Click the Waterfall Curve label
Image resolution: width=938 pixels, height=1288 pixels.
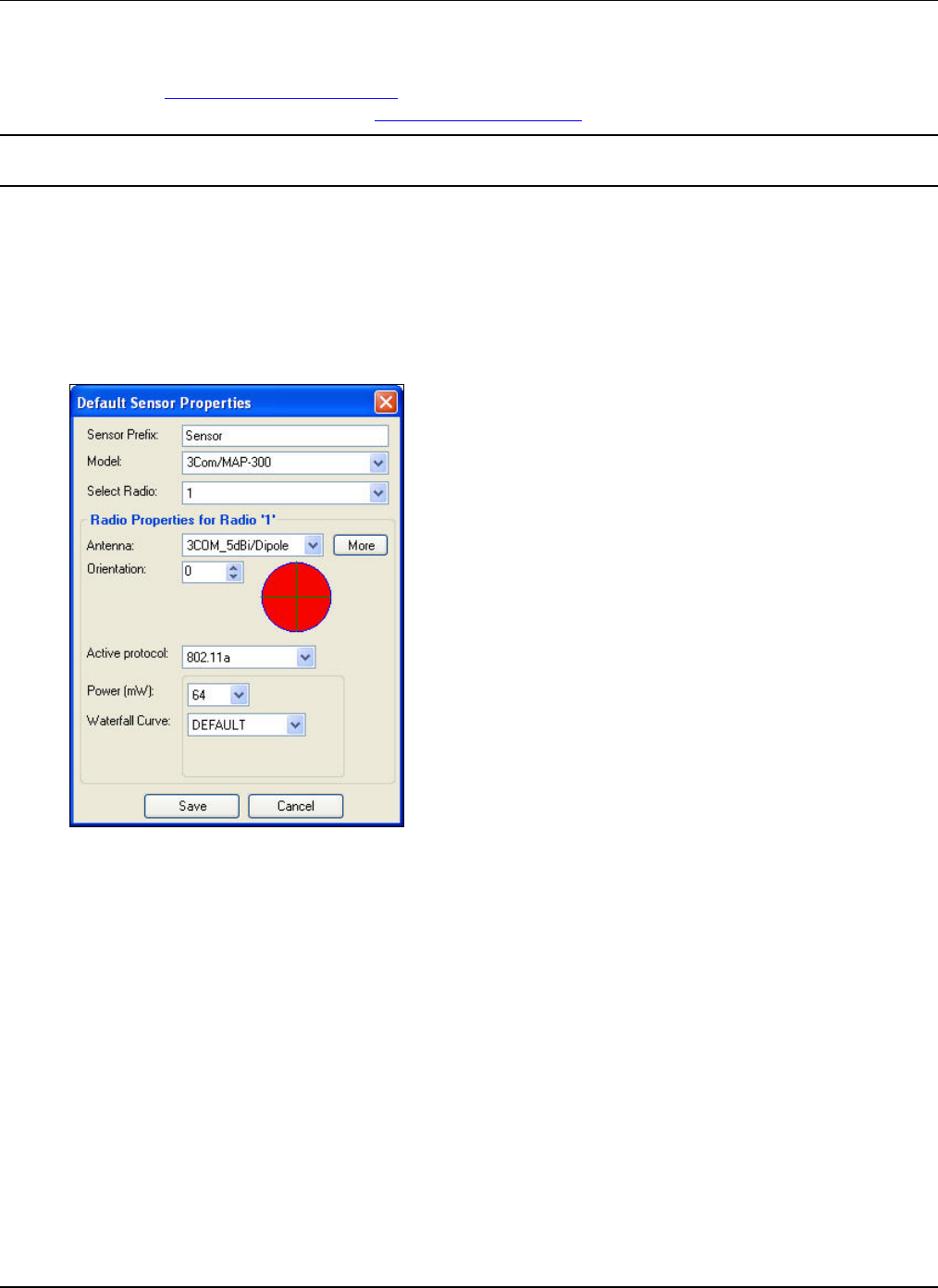point(129,720)
